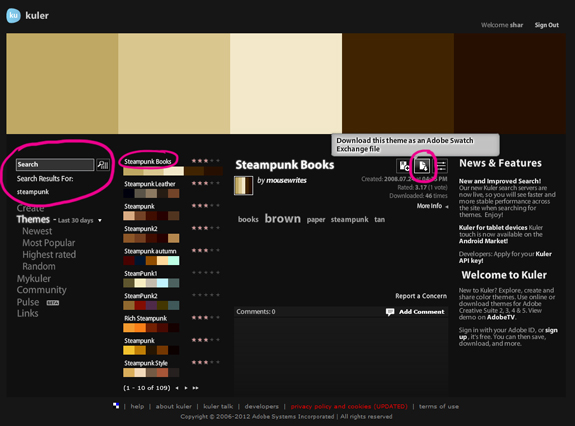Go to previous page of results
This screenshot has width=575, height=426.
pos(177,388)
